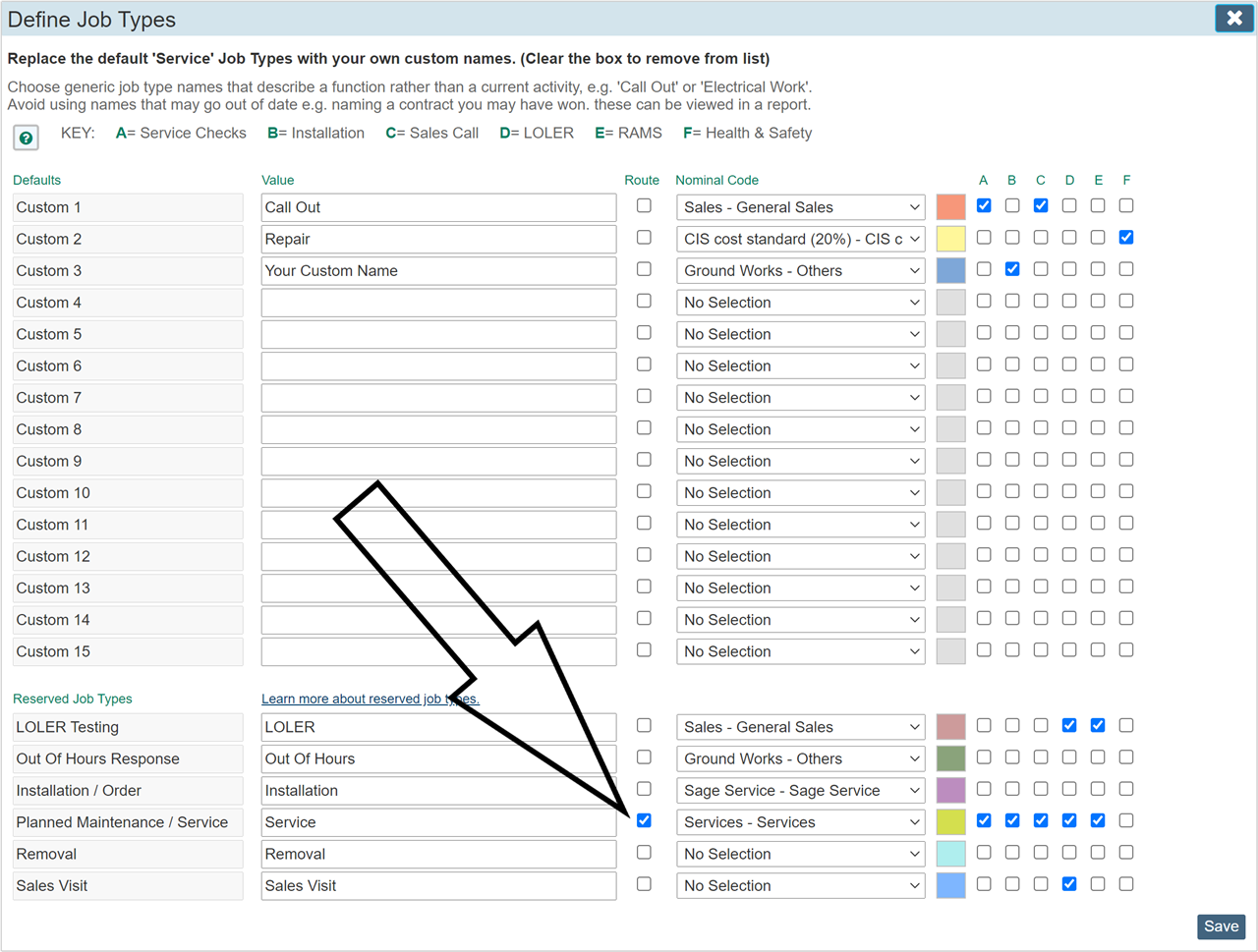Screen dimensions: 1258x952
Task: Expand the No Selection dropdown for Removal
Action: [x=800, y=854]
